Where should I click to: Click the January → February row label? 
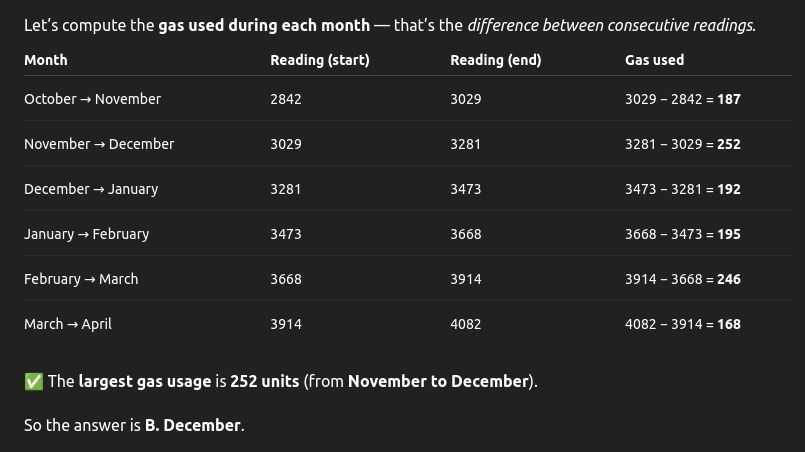coord(86,234)
